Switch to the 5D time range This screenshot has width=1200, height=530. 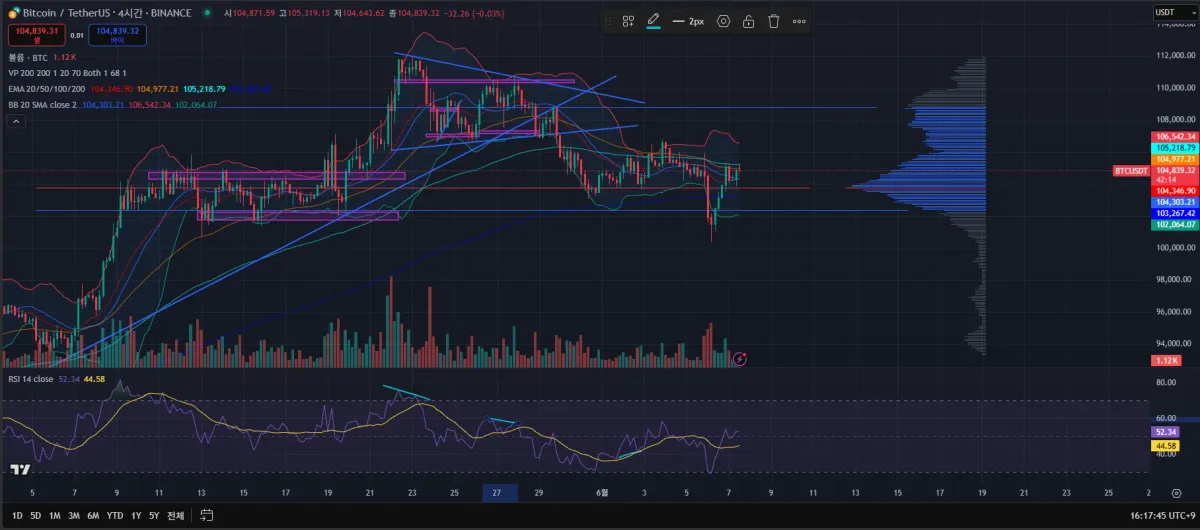point(36,516)
